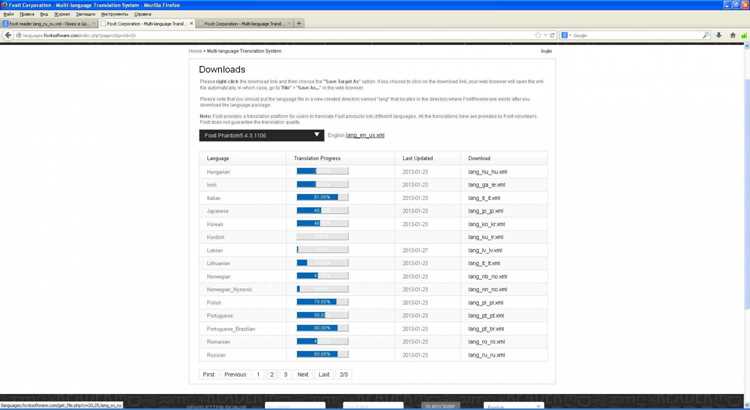Viewport: 750px width, 410px height.
Task: Go to Next page in pagination
Action: [x=303, y=375]
